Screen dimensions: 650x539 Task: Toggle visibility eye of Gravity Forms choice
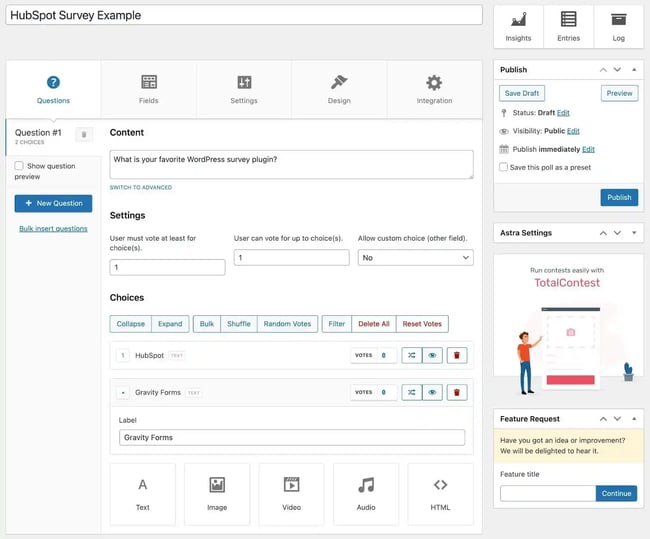[432, 392]
